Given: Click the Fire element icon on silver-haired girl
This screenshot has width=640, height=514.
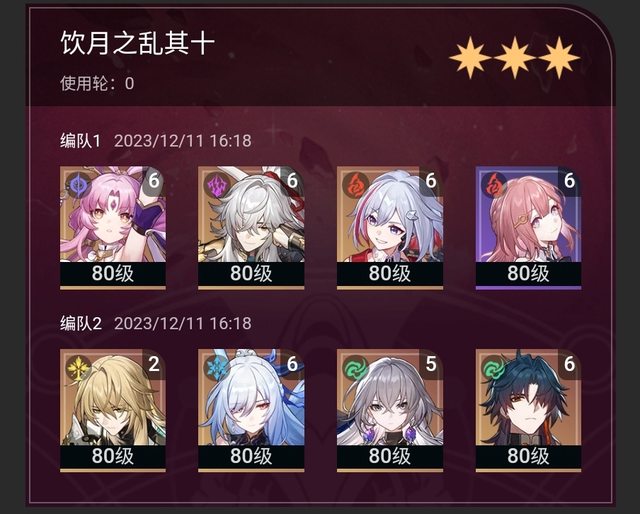Looking at the screenshot, I should [x=355, y=185].
